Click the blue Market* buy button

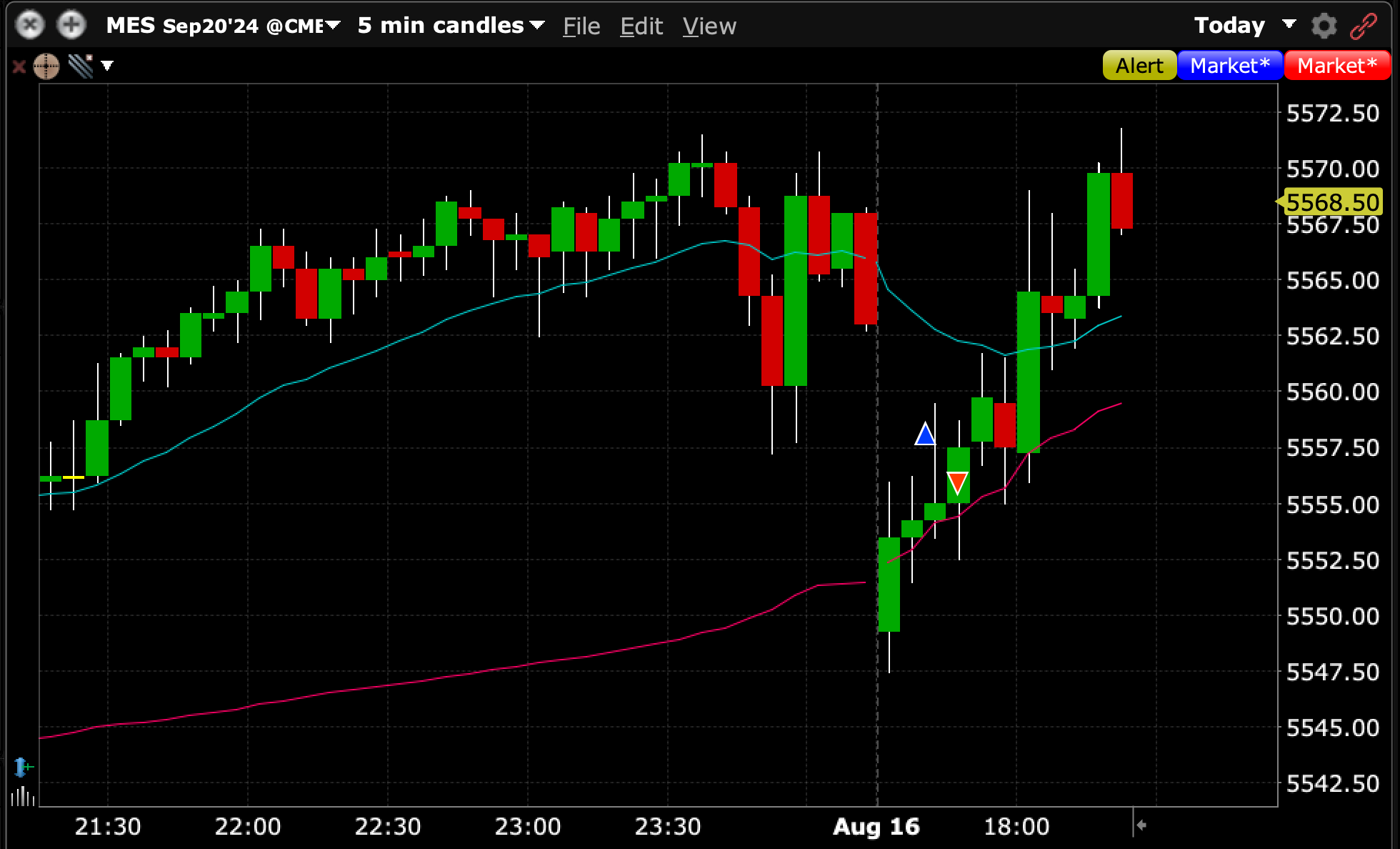coord(1230,66)
